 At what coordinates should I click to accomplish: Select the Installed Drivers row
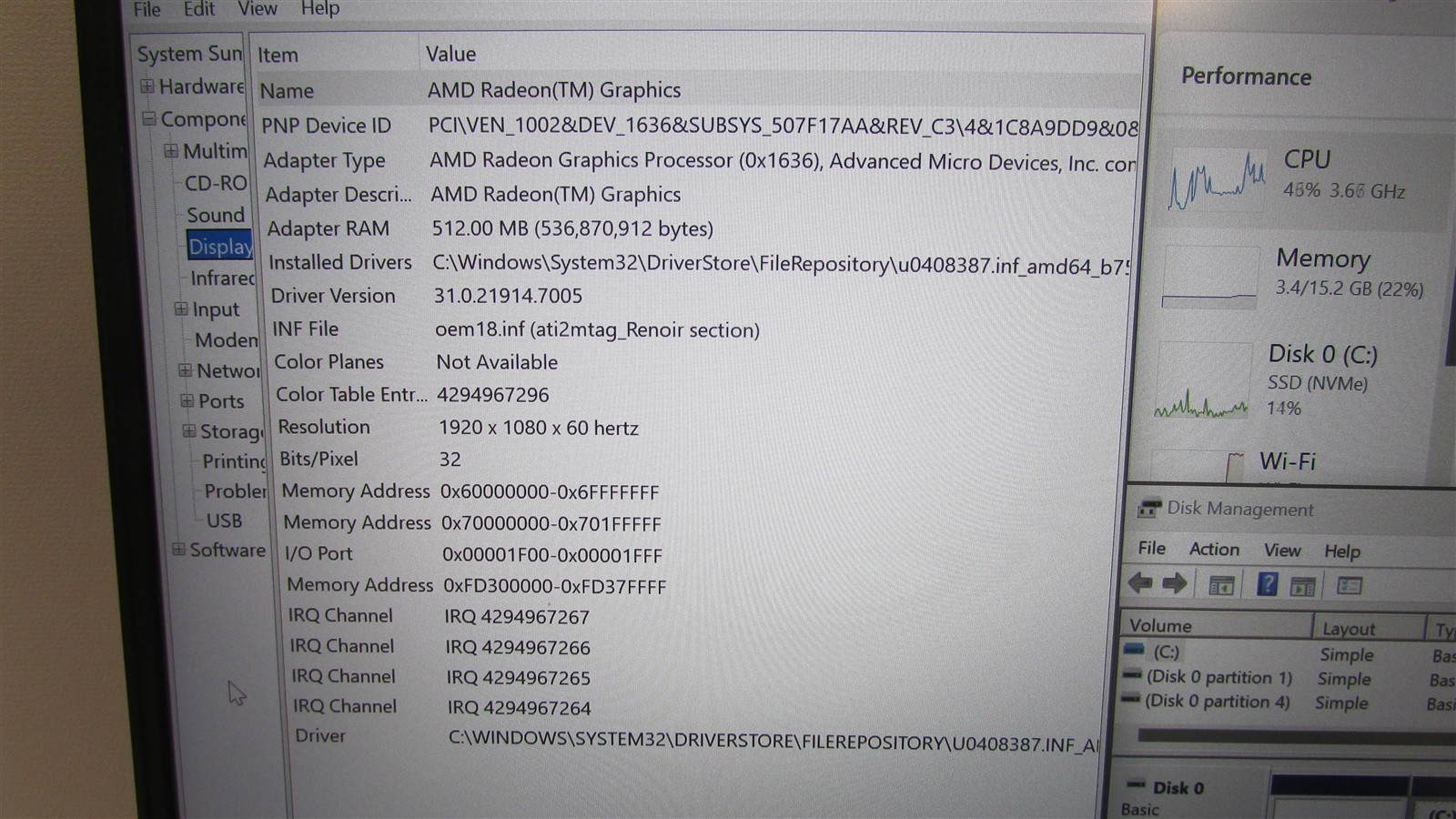coord(699,263)
